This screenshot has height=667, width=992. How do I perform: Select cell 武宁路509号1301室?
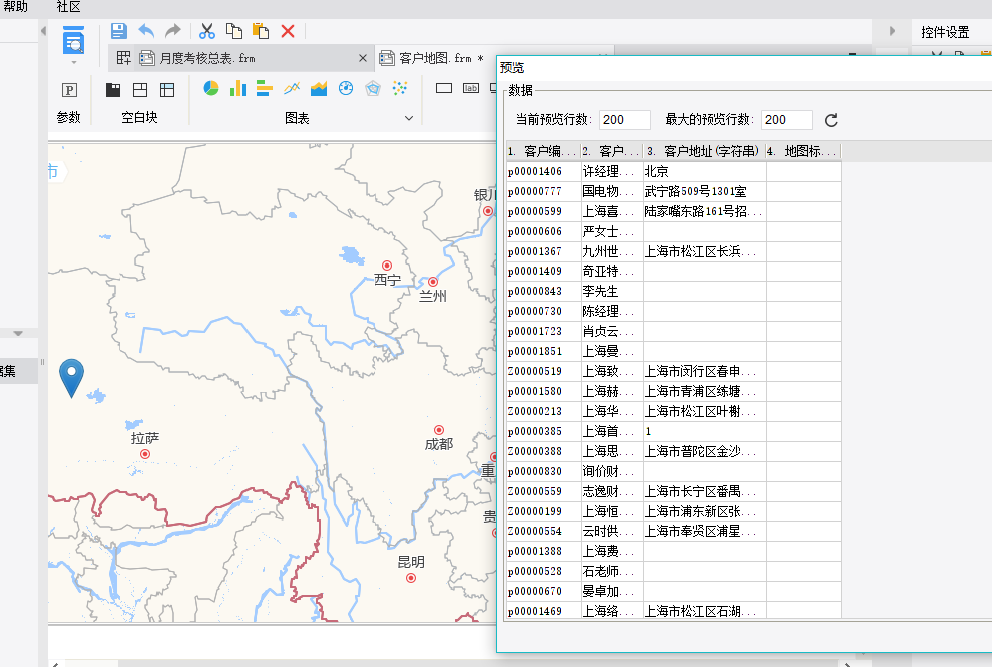[x=705, y=191]
